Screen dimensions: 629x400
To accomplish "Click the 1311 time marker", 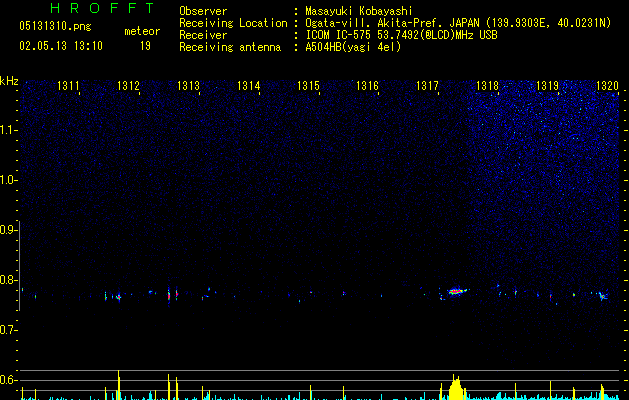I will [x=68, y=86].
